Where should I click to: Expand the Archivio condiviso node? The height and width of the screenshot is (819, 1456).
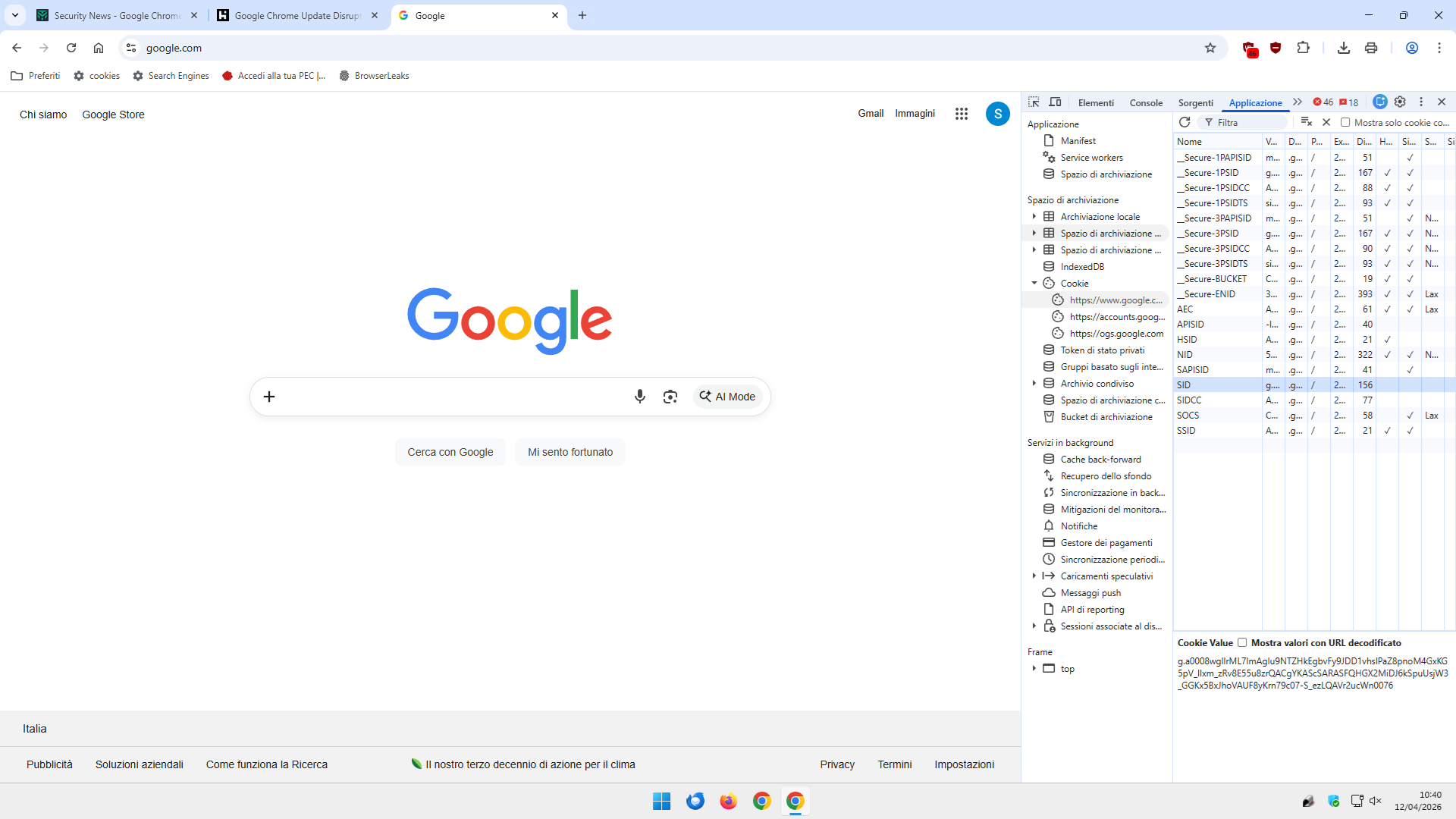click(1034, 384)
